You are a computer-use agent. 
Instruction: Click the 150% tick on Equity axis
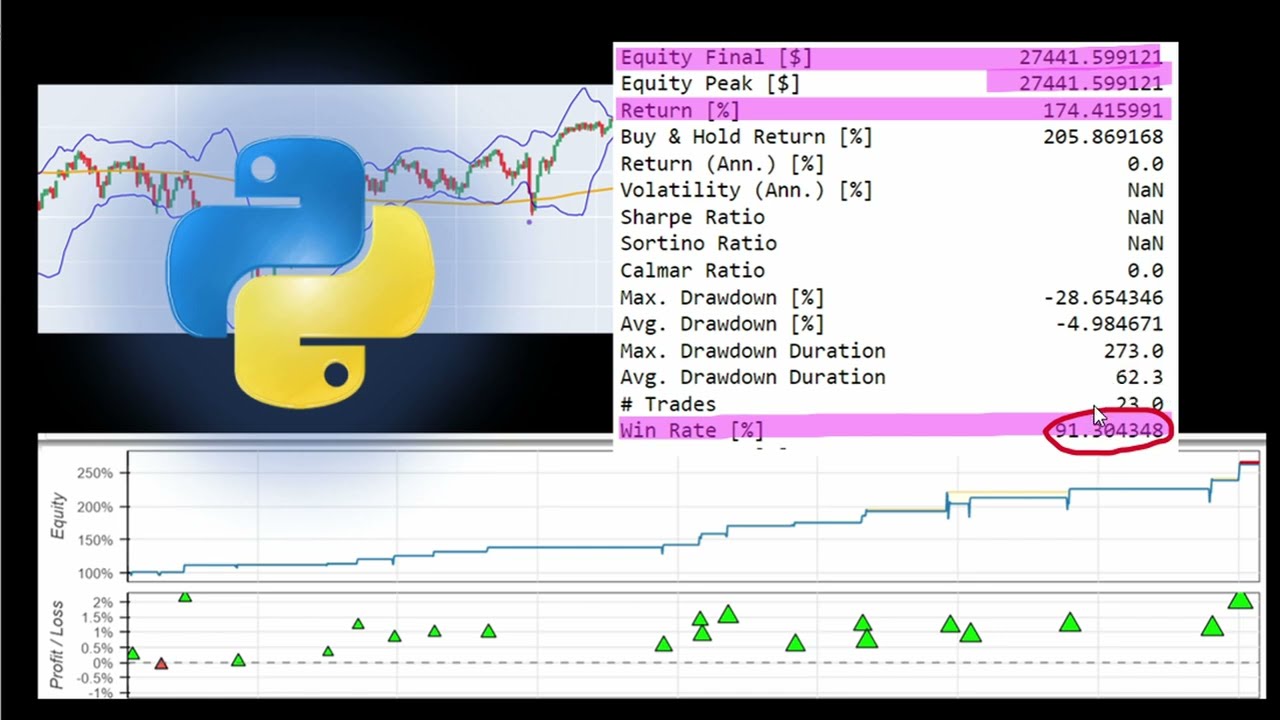[94, 540]
